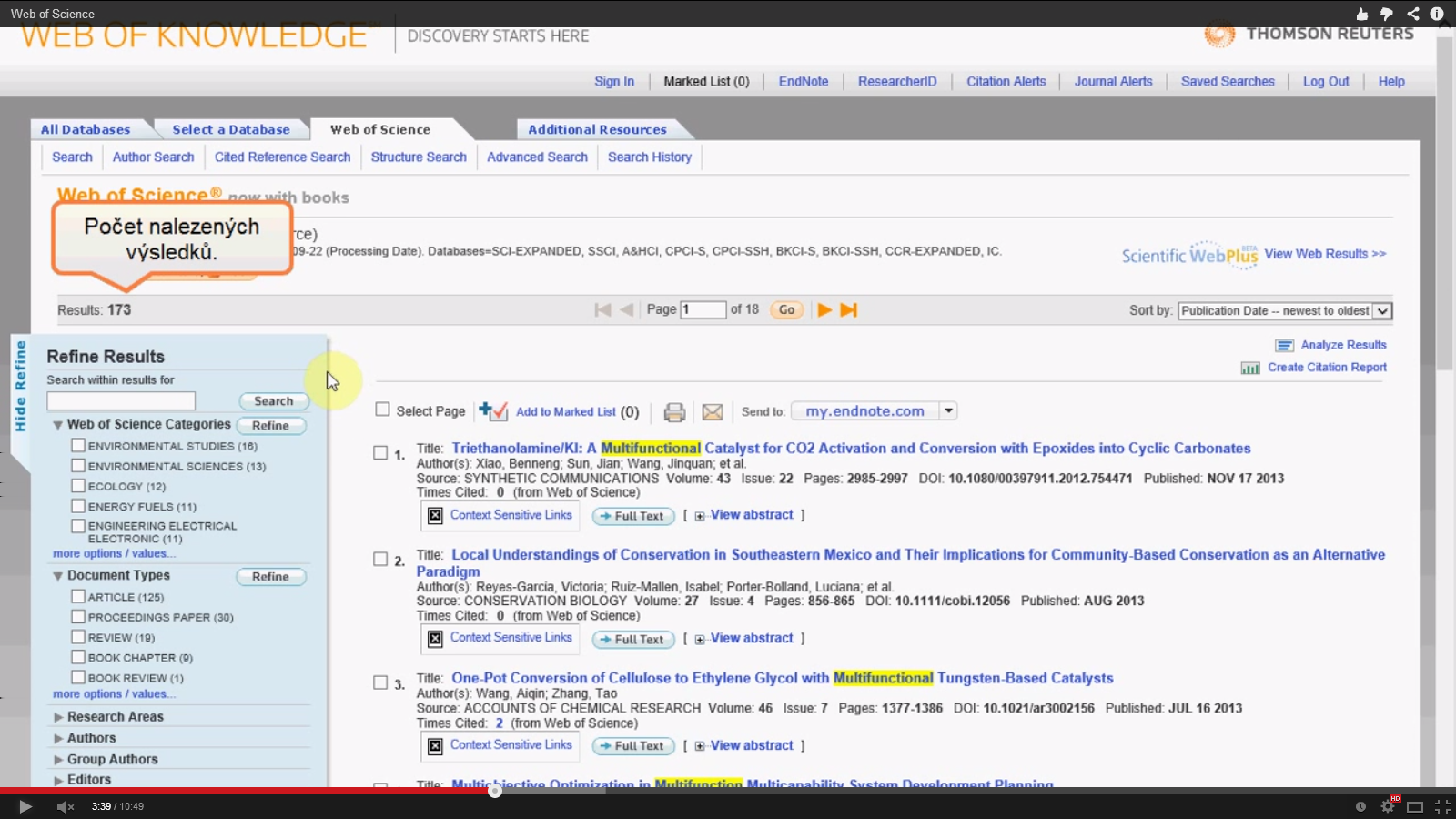Expand the Group Authors section
The image size is (1456, 819).
pyautogui.click(x=58, y=759)
